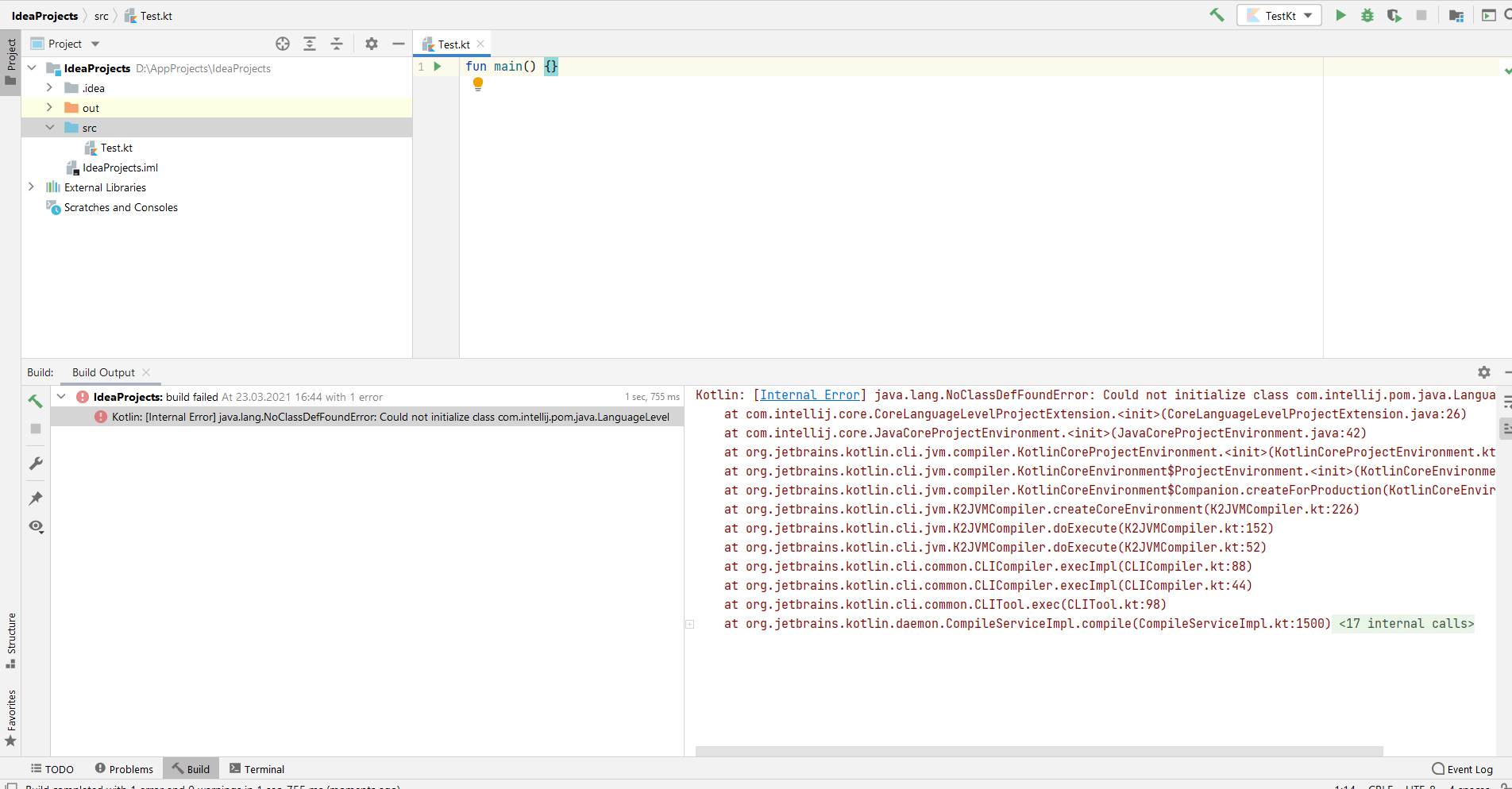Select Test.kt in project tree
Viewport: 1512px width, 789px height.
(x=116, y=148)
